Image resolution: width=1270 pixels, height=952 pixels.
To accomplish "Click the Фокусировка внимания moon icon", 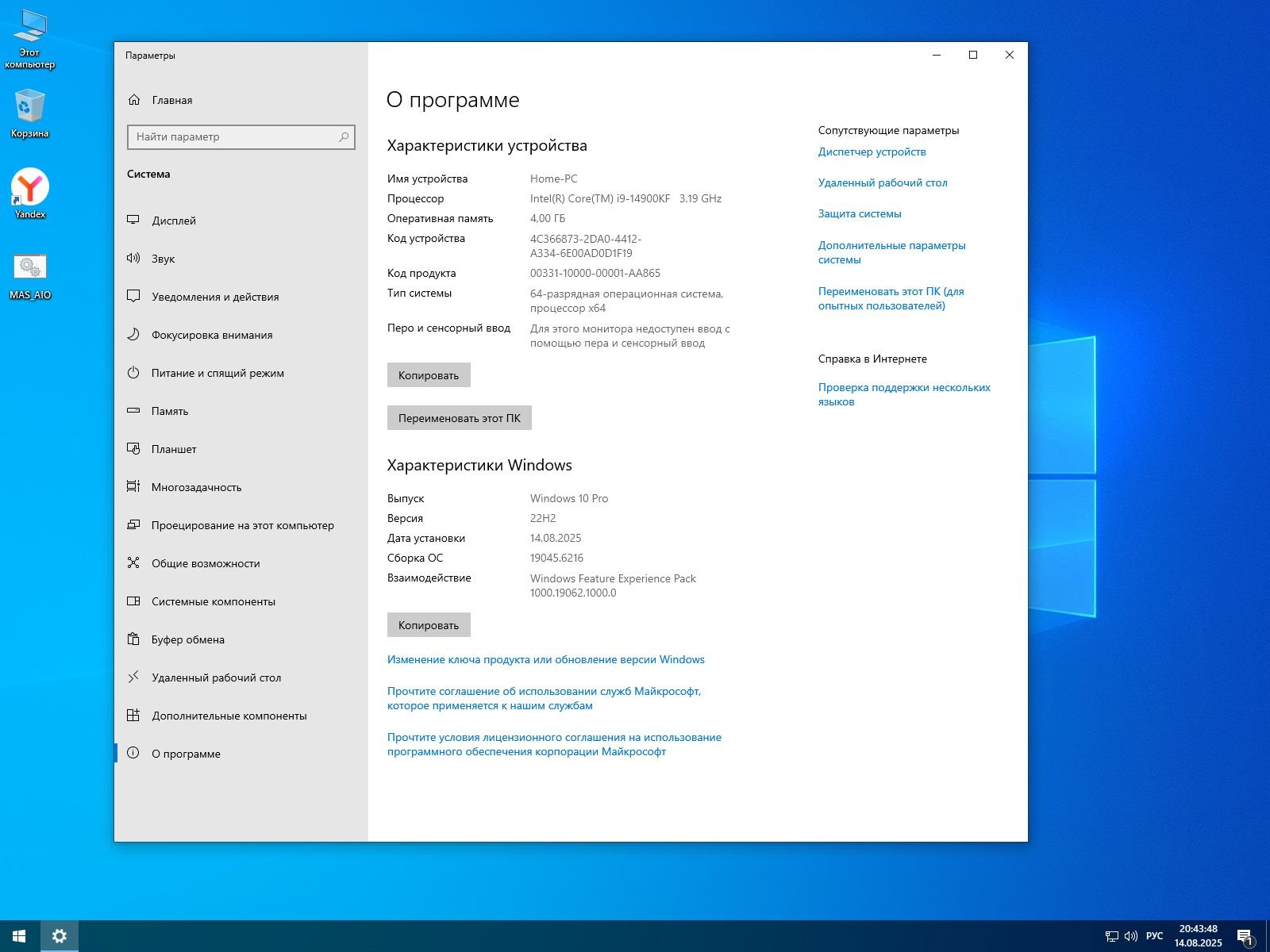I will pyautogui.click(x=133, y=335).
